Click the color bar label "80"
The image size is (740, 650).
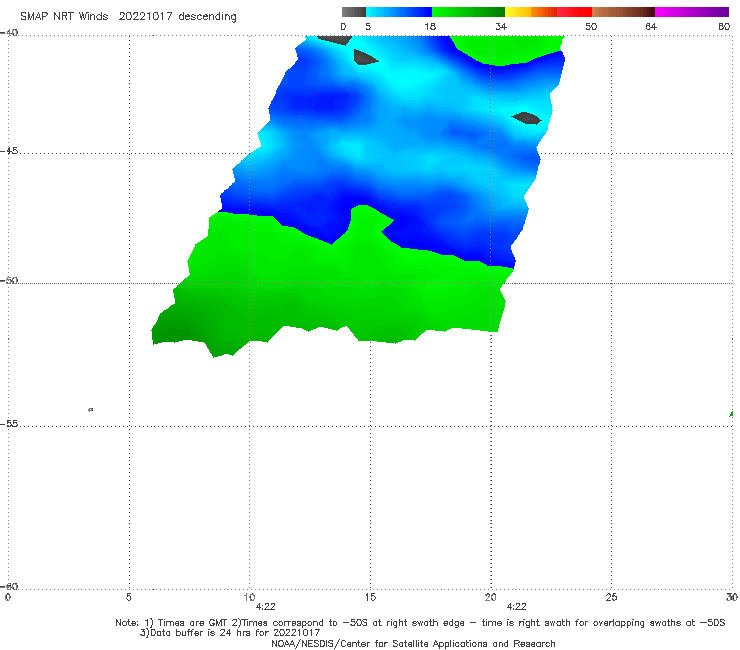point(724,26)
